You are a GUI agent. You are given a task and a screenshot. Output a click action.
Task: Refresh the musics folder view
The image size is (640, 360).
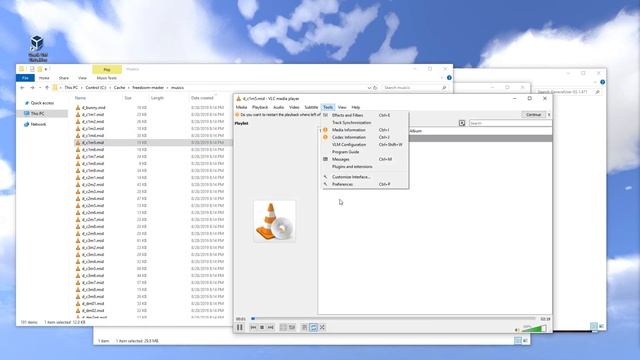point(375,88)
